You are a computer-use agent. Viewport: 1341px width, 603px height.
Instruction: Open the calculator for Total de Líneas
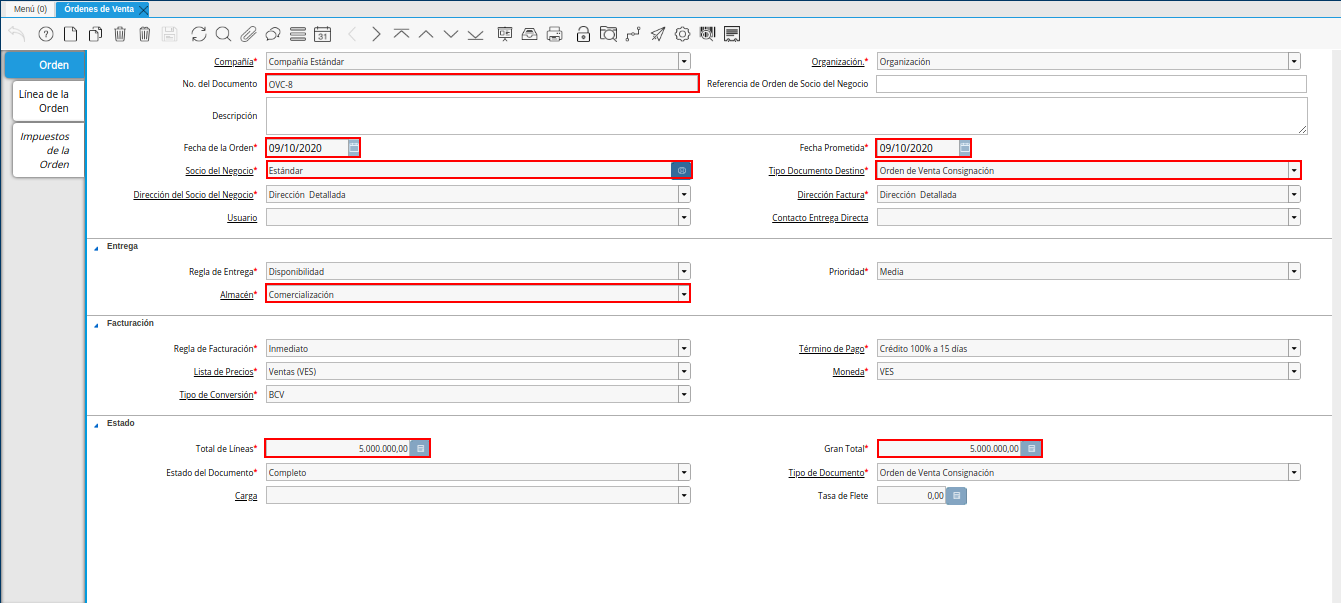click(x=421, y=449)
